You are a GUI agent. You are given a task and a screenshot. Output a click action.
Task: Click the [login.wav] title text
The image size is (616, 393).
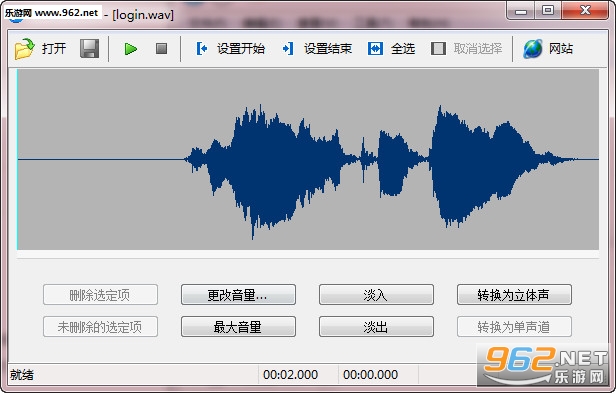(143, 15)
